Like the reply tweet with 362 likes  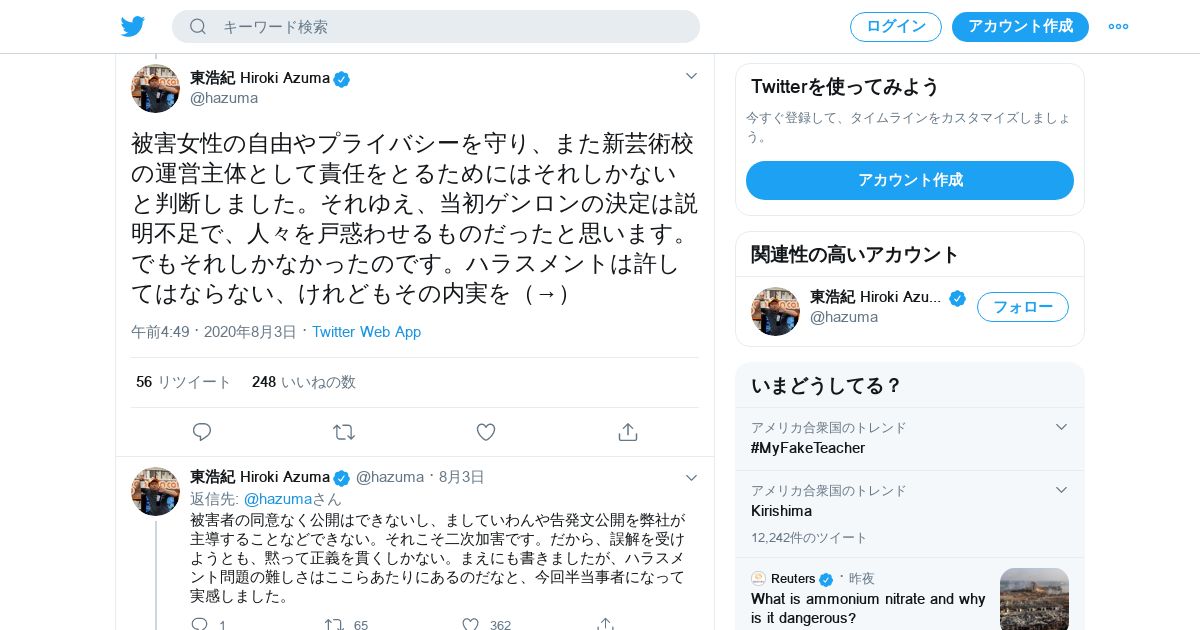(x=471, y=624)
